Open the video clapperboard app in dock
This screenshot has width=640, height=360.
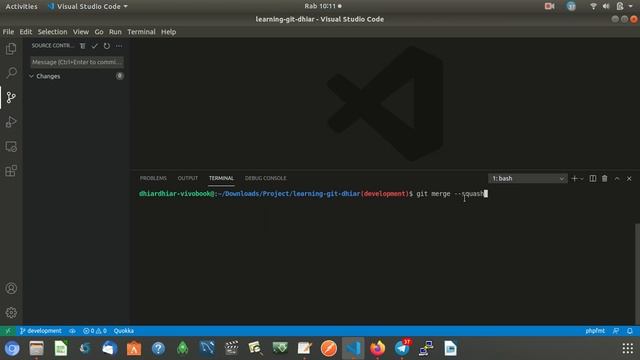click(231, 348)
